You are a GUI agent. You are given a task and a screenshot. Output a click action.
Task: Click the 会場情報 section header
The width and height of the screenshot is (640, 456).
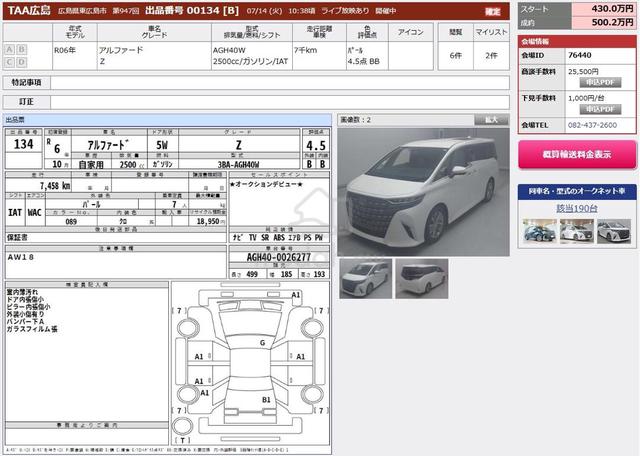577,42
